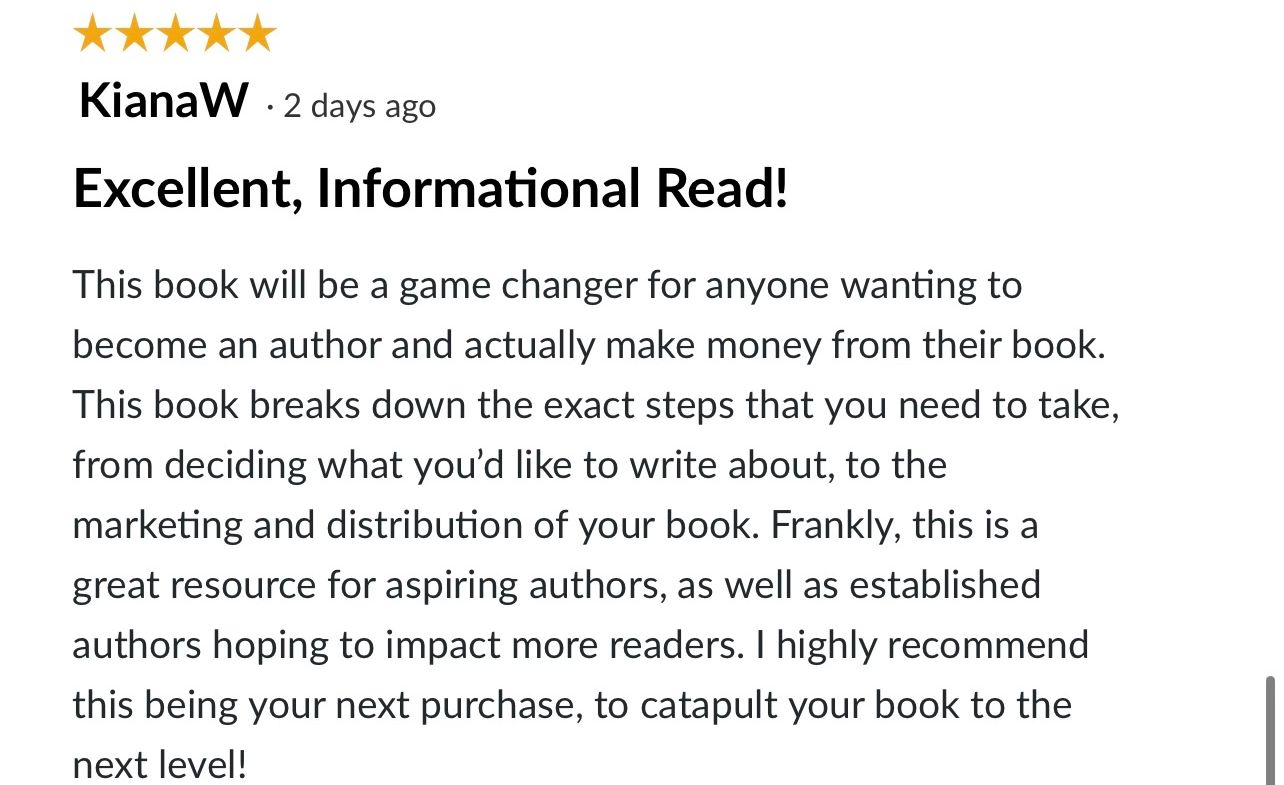Click the words 'make money from their book'

tap(854, 346)
